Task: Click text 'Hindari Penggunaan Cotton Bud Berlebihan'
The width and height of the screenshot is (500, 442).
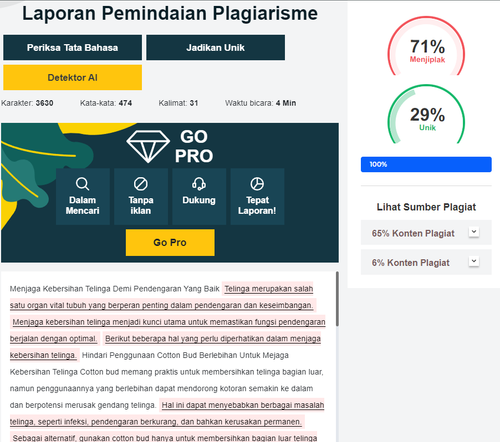Action: tap(159, 355)
